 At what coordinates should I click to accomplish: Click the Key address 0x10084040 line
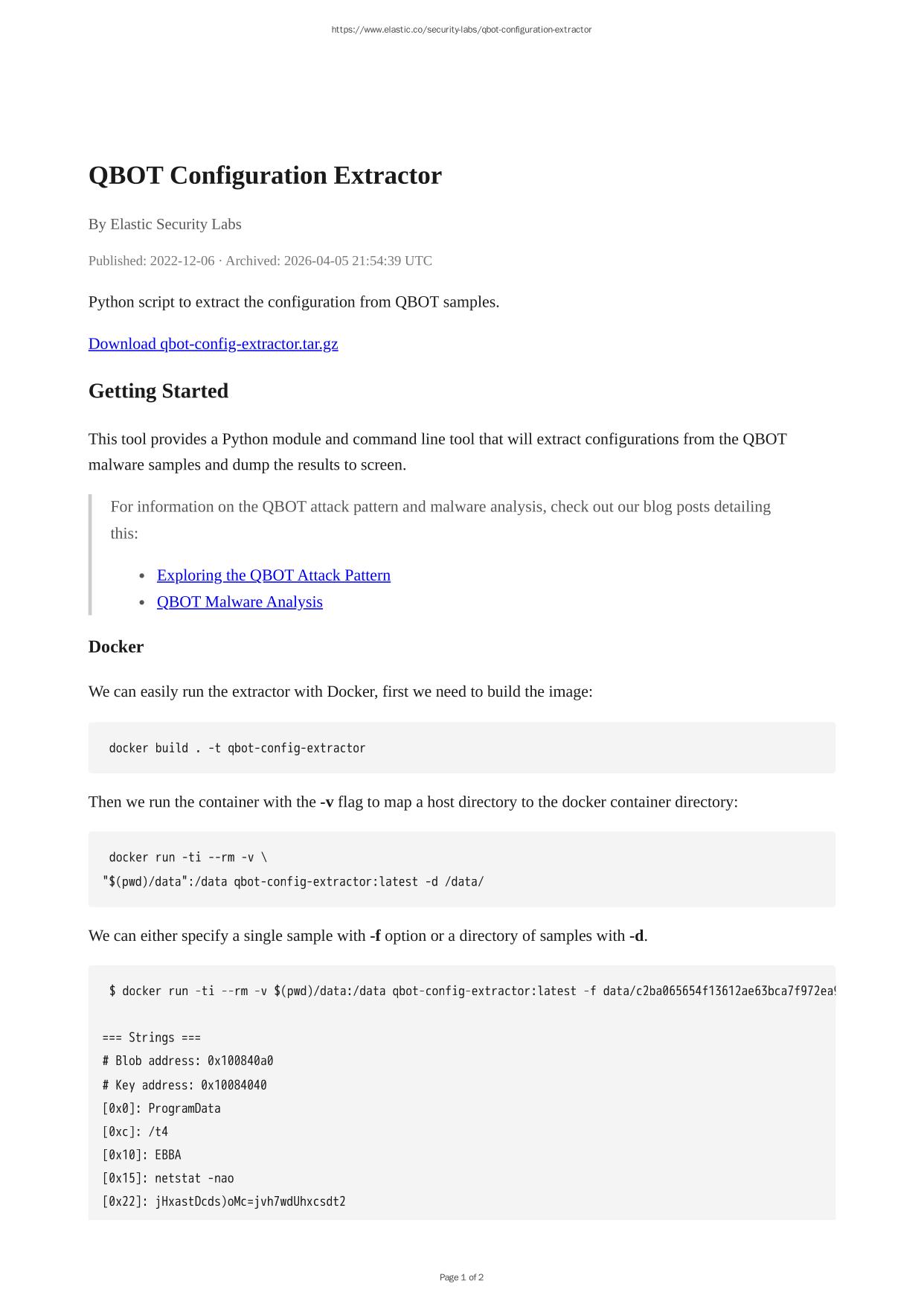click(x=185, y=1085)
